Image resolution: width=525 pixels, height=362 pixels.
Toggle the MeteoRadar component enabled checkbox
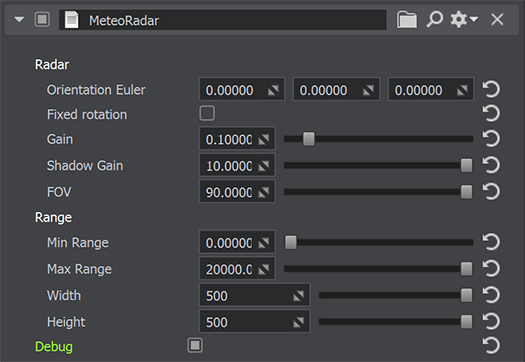(x=42, y=19)
